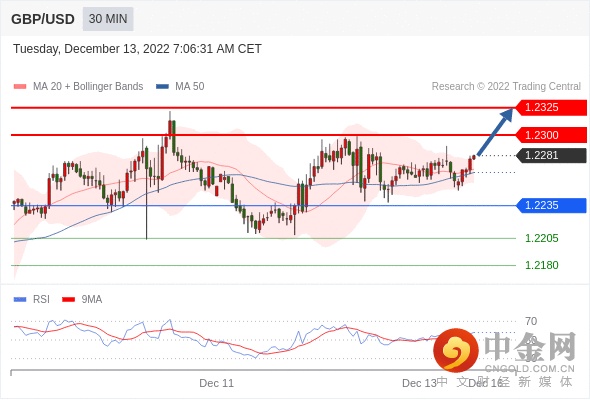Viewport: 590px width, 400px height.
Task: Click the blue 1.2235 pivot price tag
Action: (x=551, y=205)
